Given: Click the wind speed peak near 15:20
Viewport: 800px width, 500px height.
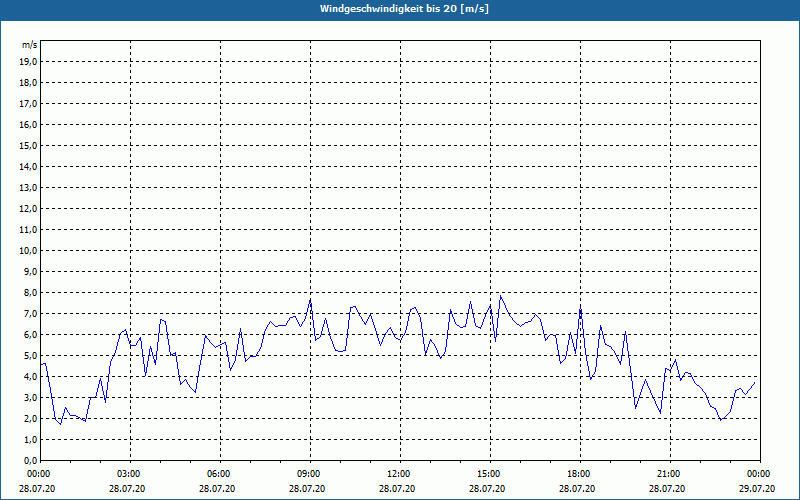Looking at the screenshot, I should tap(501, 296).
